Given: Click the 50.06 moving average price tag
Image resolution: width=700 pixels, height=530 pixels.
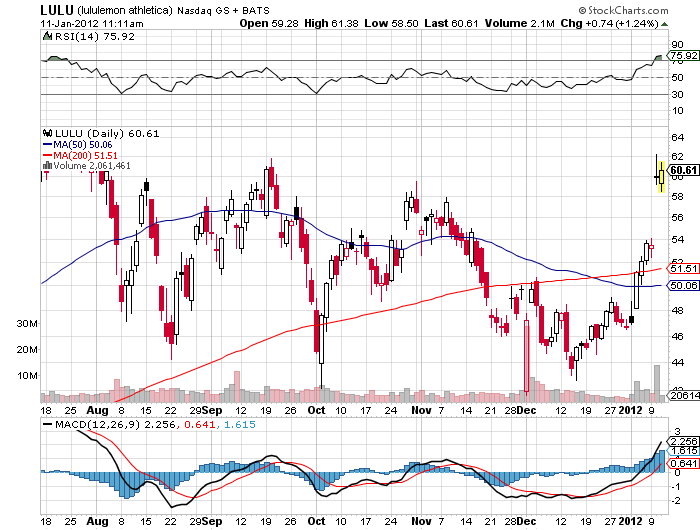Looking at the screenshot, I should (683, 285).
